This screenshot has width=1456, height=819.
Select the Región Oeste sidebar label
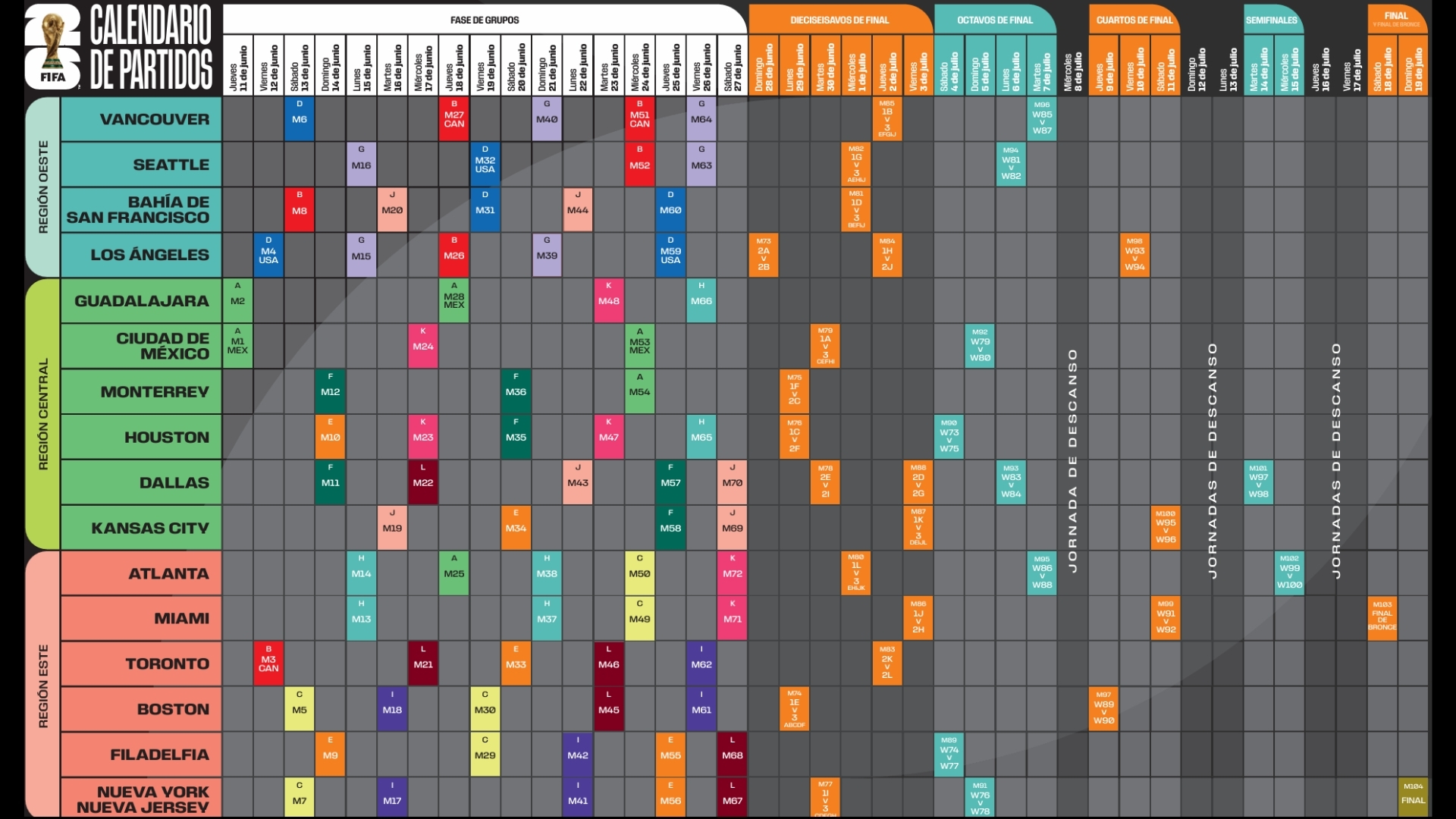pos(43,187)
